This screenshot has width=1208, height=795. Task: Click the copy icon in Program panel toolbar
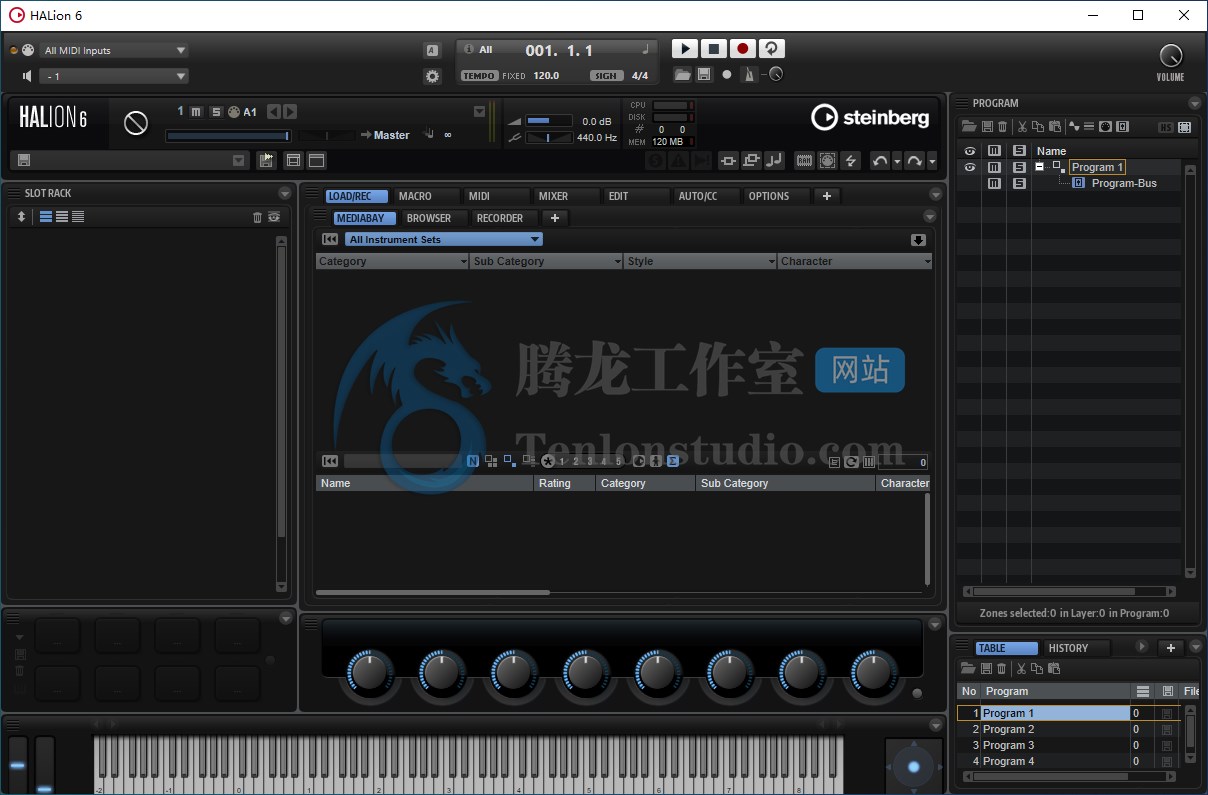(x=1038, y=127)
